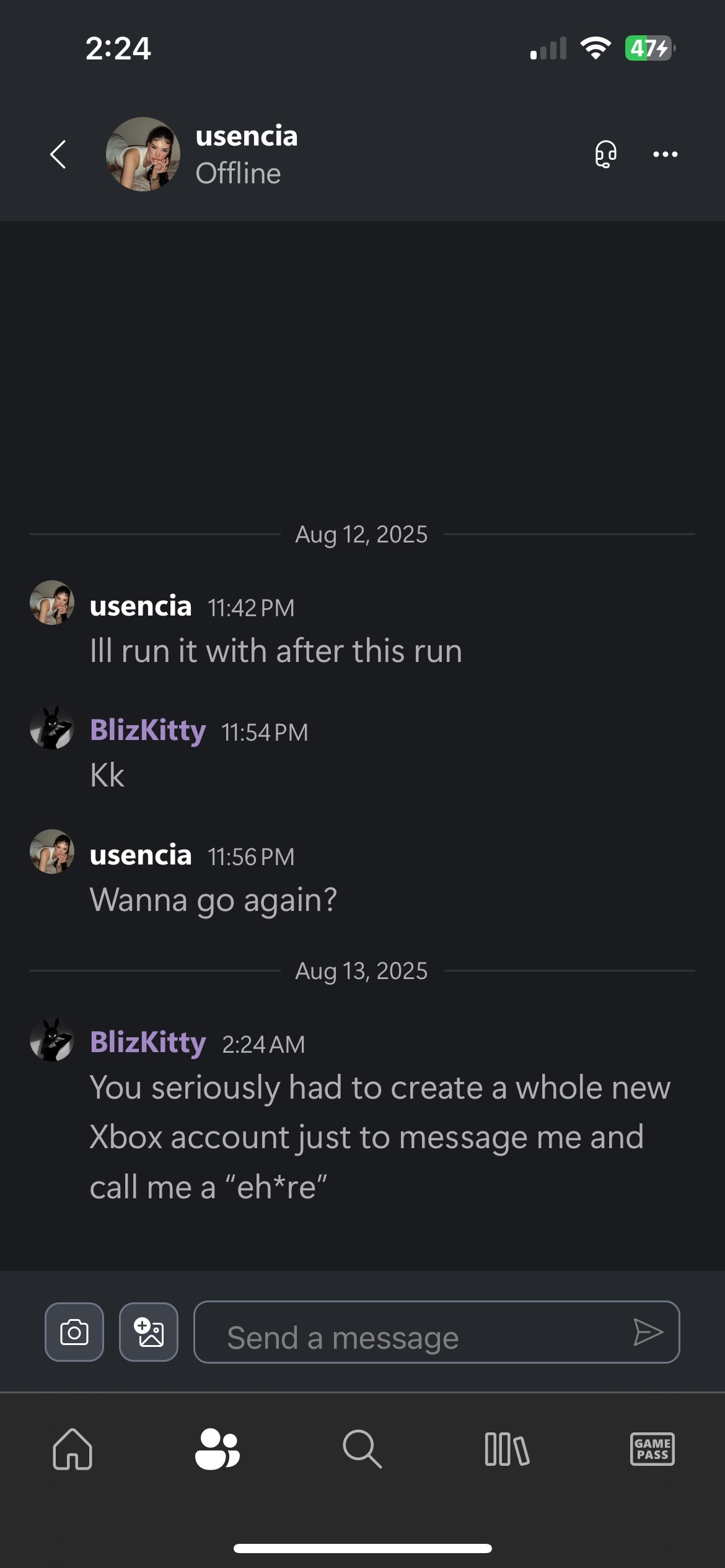Tap usencia's avatar beside Wanna go again
Image resolution: width=725 pixels, height=1568 pixels.
[52, 852]
